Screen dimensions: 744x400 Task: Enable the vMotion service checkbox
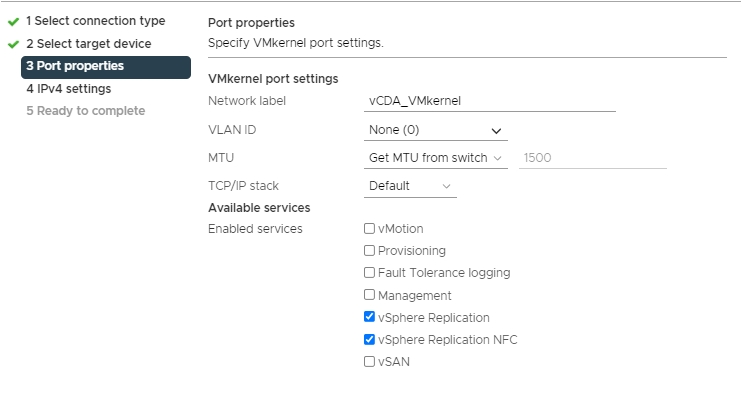click(369, 229)
